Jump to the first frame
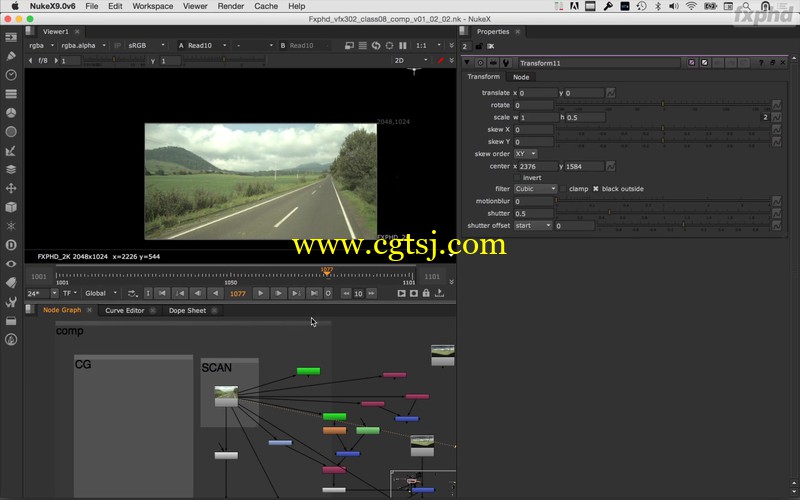Screen dimensions: 800x500 point(162,293)
